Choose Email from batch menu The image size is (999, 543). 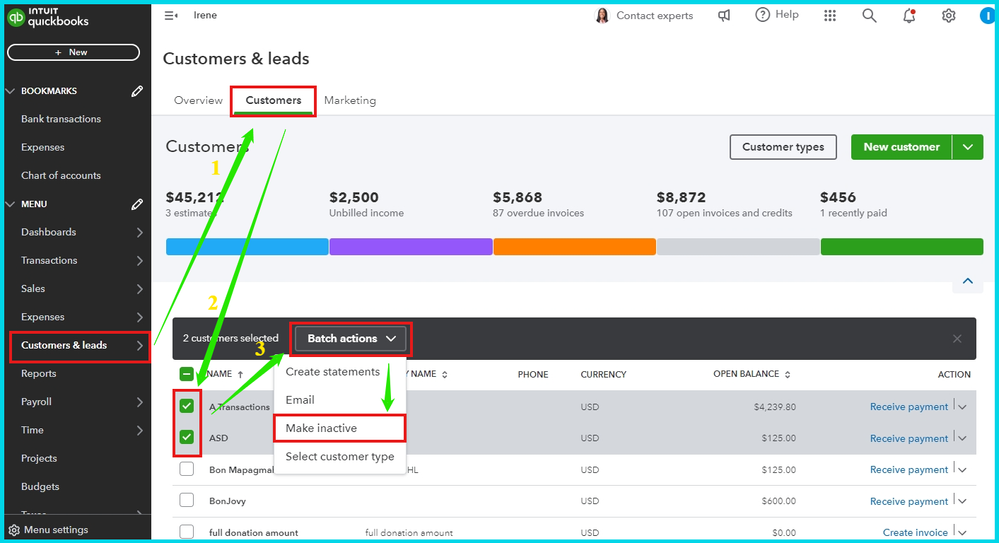(x=340, y=400)
